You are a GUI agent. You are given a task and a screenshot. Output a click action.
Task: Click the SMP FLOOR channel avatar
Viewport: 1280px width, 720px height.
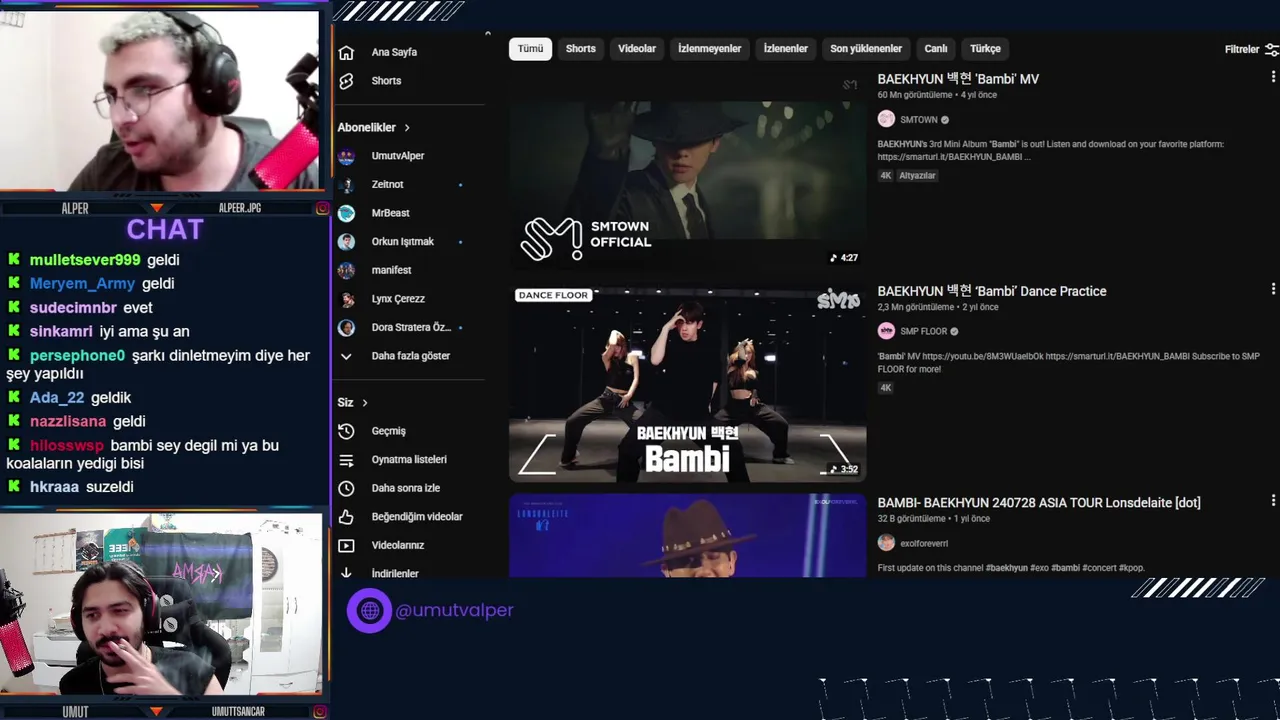[886, 331]
